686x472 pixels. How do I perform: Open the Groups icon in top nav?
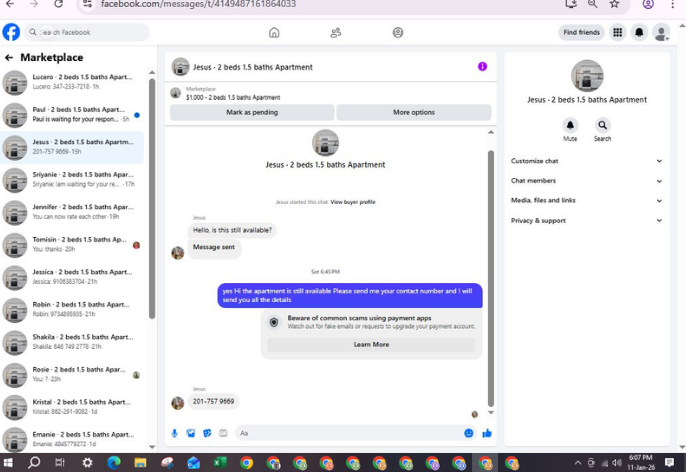click(398, 32)
